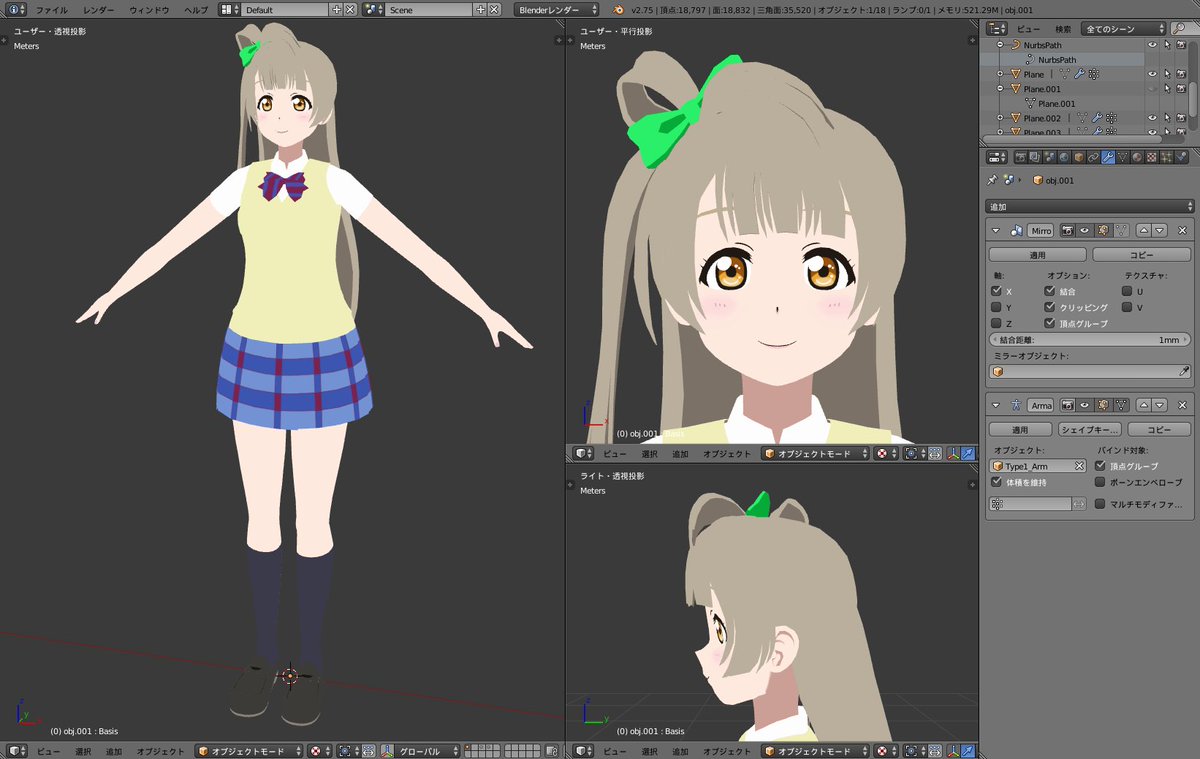Toggle Armature modifier render camera icon

point(1068,405)
